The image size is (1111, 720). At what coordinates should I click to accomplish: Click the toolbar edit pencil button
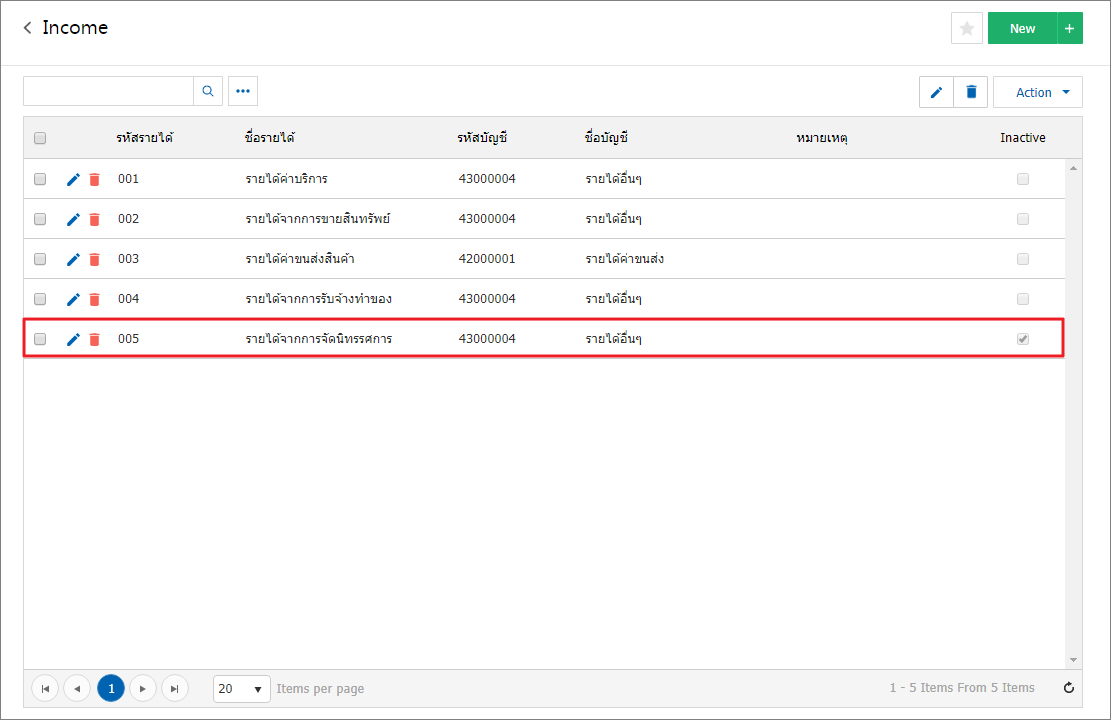(x=936, y=92)
